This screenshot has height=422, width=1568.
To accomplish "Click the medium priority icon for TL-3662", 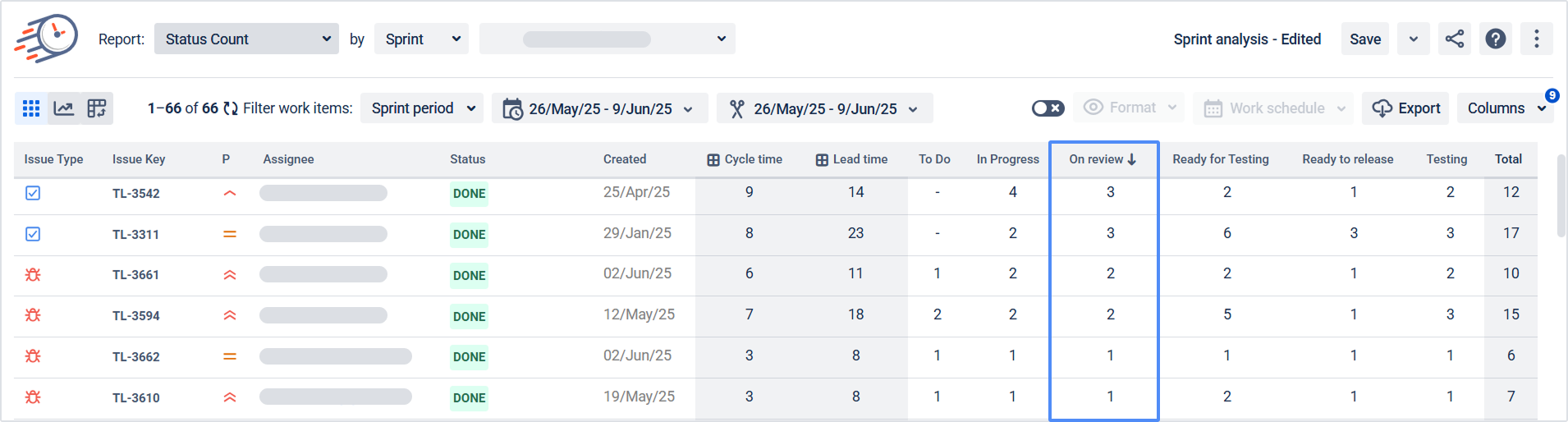I will [x=230, y=356].
